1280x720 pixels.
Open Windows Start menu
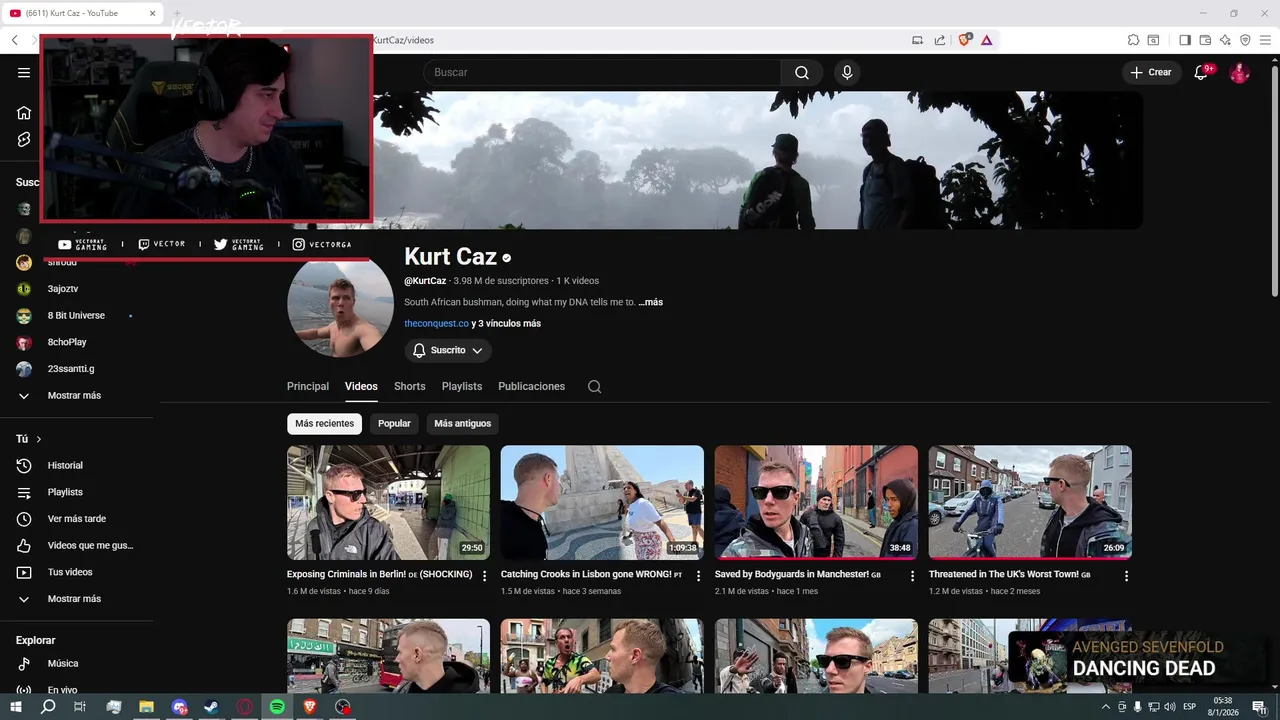tap(16, 707)
